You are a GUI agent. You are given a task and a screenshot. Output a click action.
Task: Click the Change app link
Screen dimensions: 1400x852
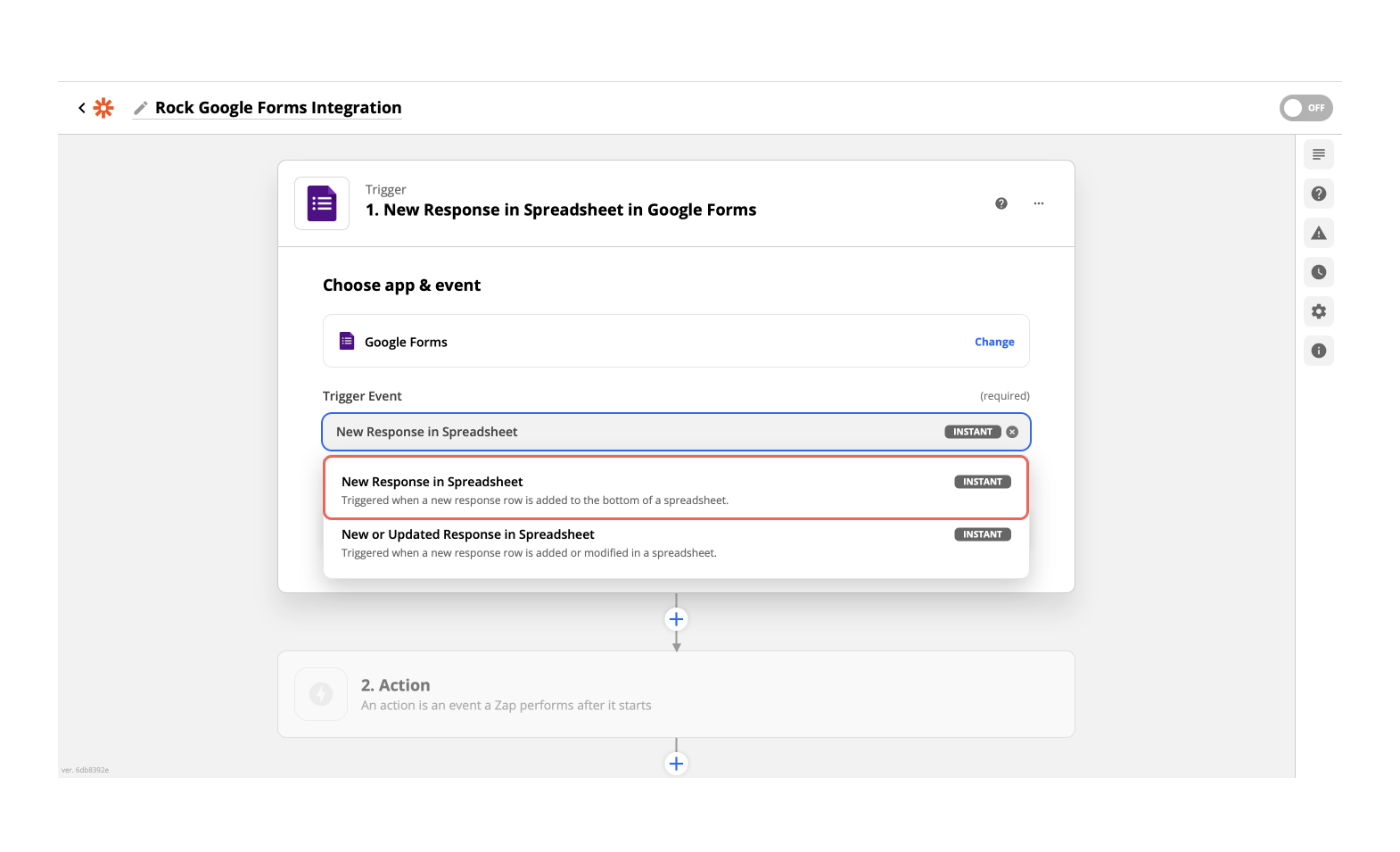pos(993,342)
